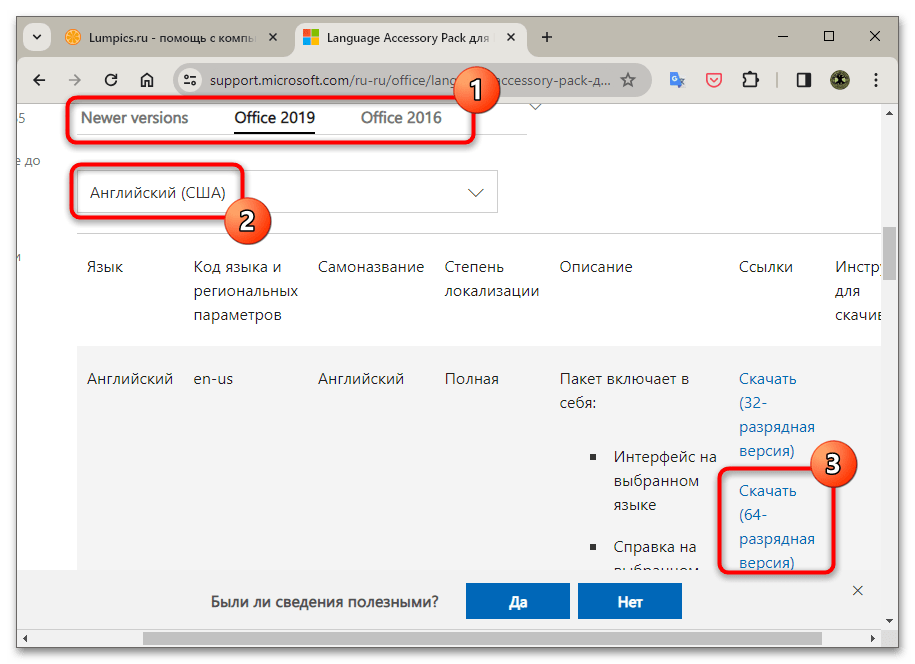
Task: Click the 32-bit version Скачать link
Action: [x=767, y=379]
